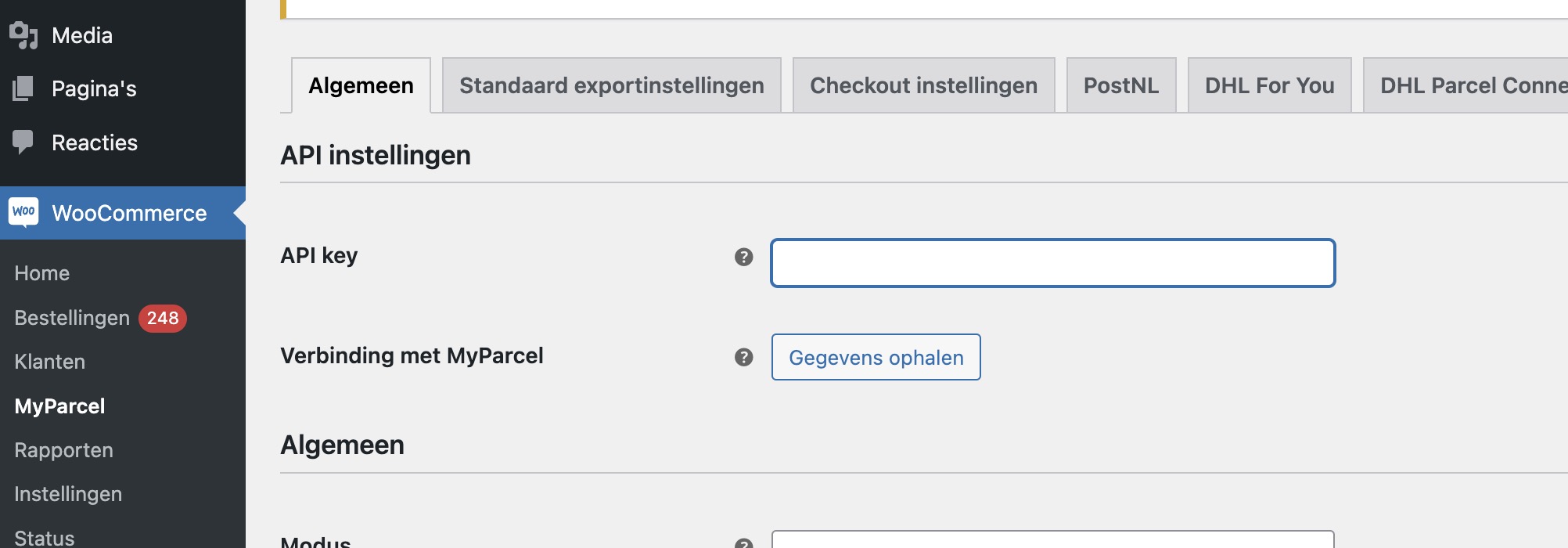Select the Pagina's pages icon

pyautogui.click(x=23, y=88)
